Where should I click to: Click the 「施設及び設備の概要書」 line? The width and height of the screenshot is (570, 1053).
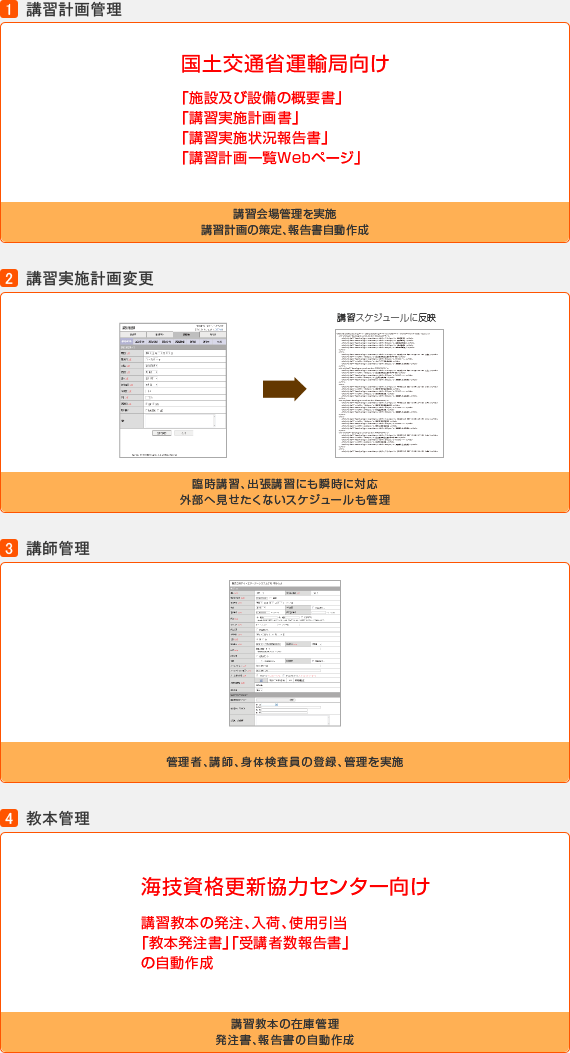click(x=263, y=99)
